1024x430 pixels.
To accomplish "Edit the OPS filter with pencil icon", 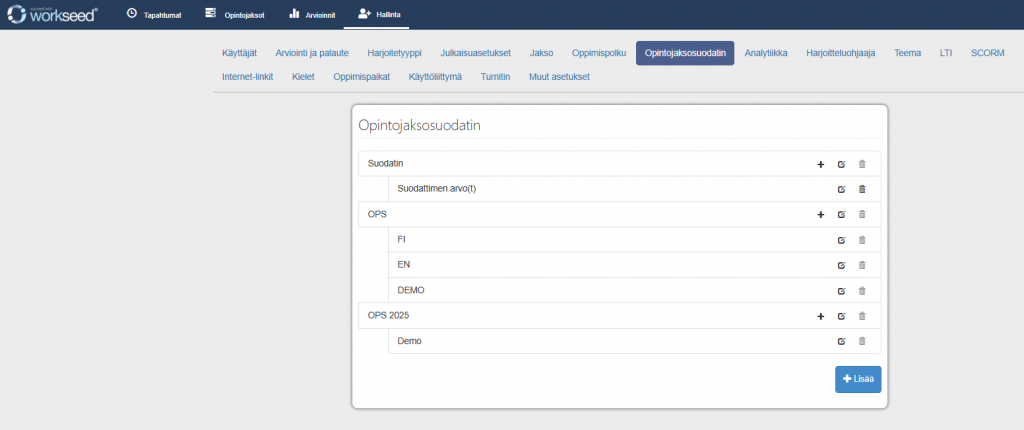I will click(841, 214).
